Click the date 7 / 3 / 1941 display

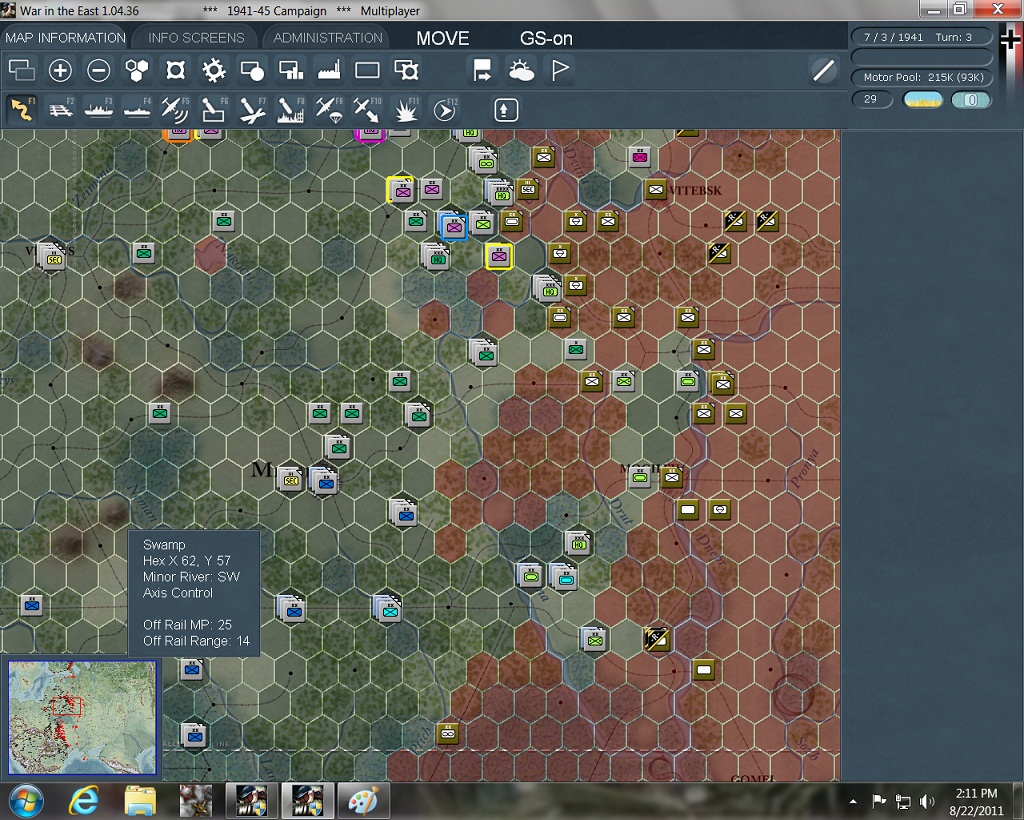(893, 37)
